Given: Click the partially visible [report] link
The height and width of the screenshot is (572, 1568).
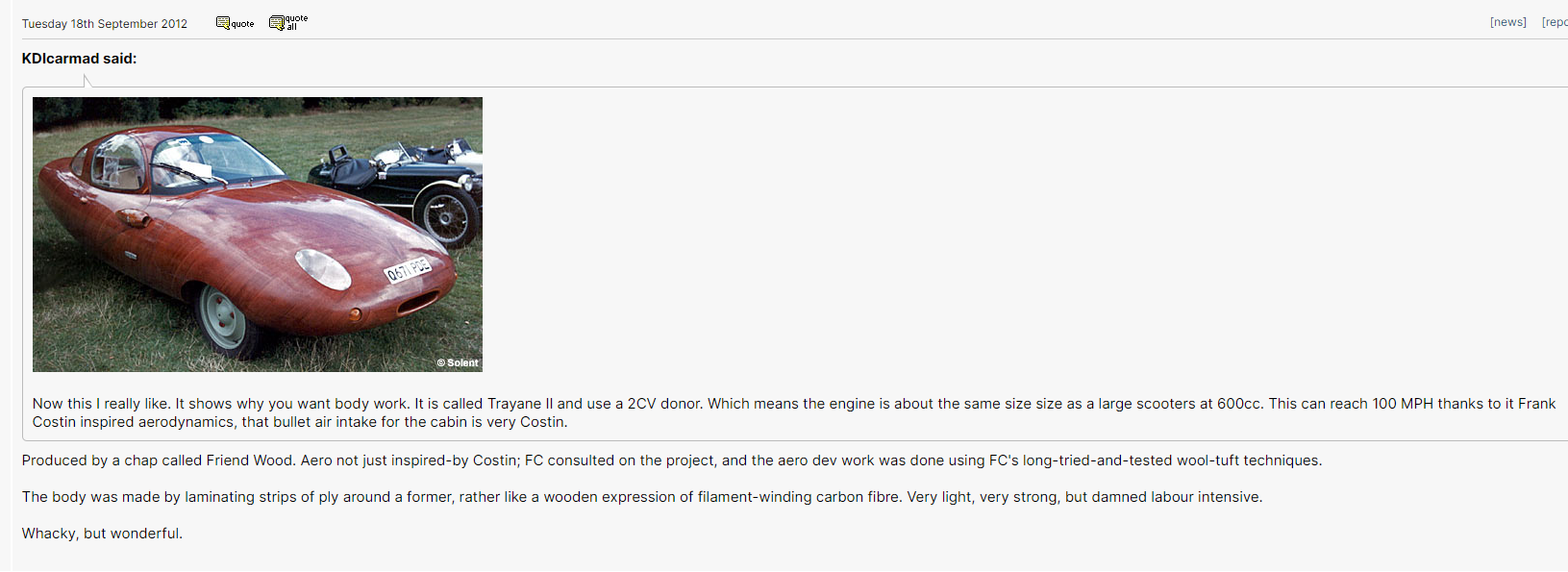Looking at the screenshot, I should point(1555,22).
